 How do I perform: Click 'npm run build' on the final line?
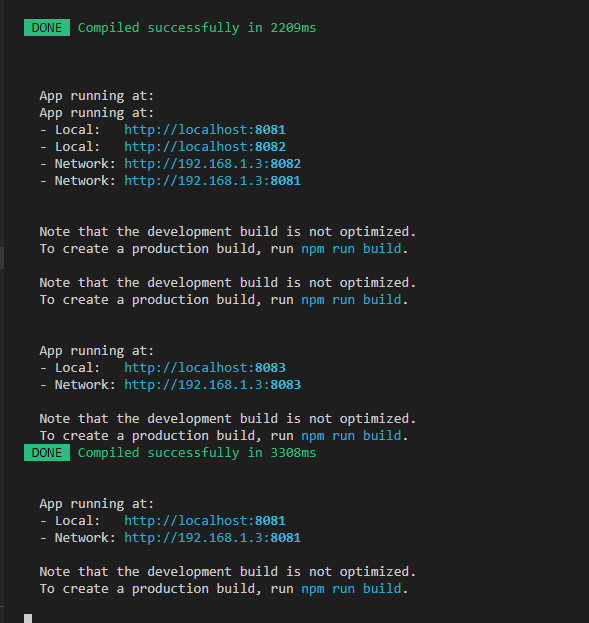coord(351,588)
